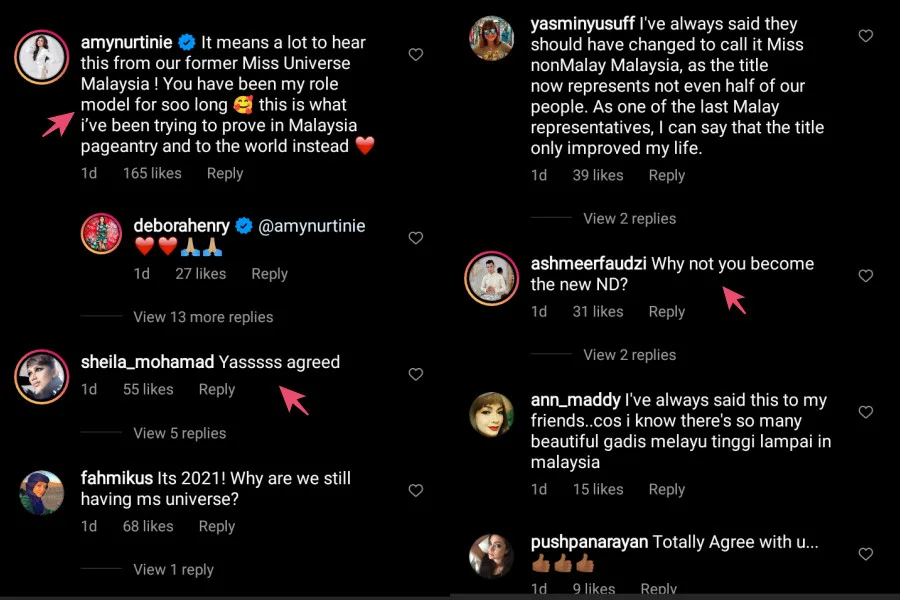Tap heart icon next to yasminyusuff's comment
Image resolution: width=900 pixels, height=600 pixels.
866,36
